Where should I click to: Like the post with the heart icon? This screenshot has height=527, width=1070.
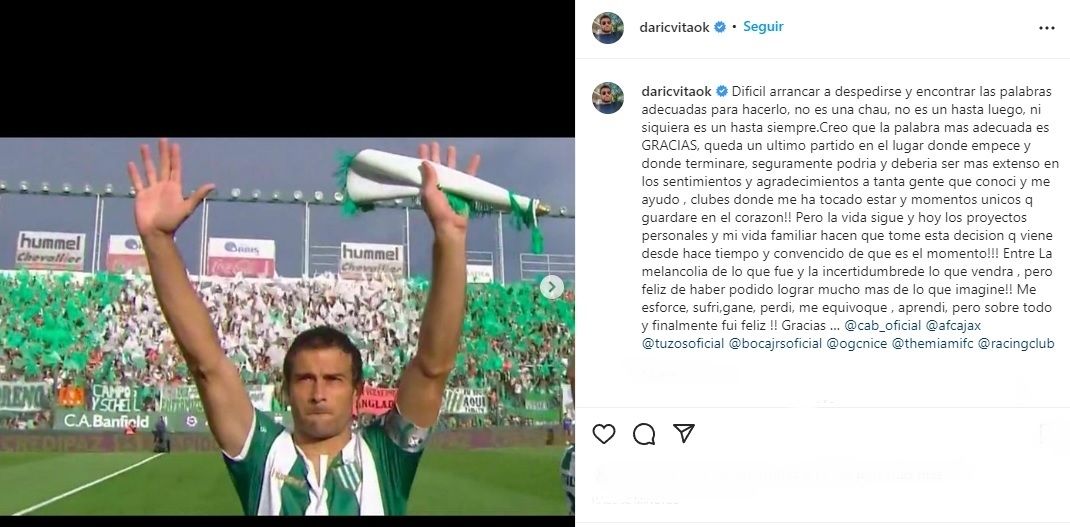(603, 433)
